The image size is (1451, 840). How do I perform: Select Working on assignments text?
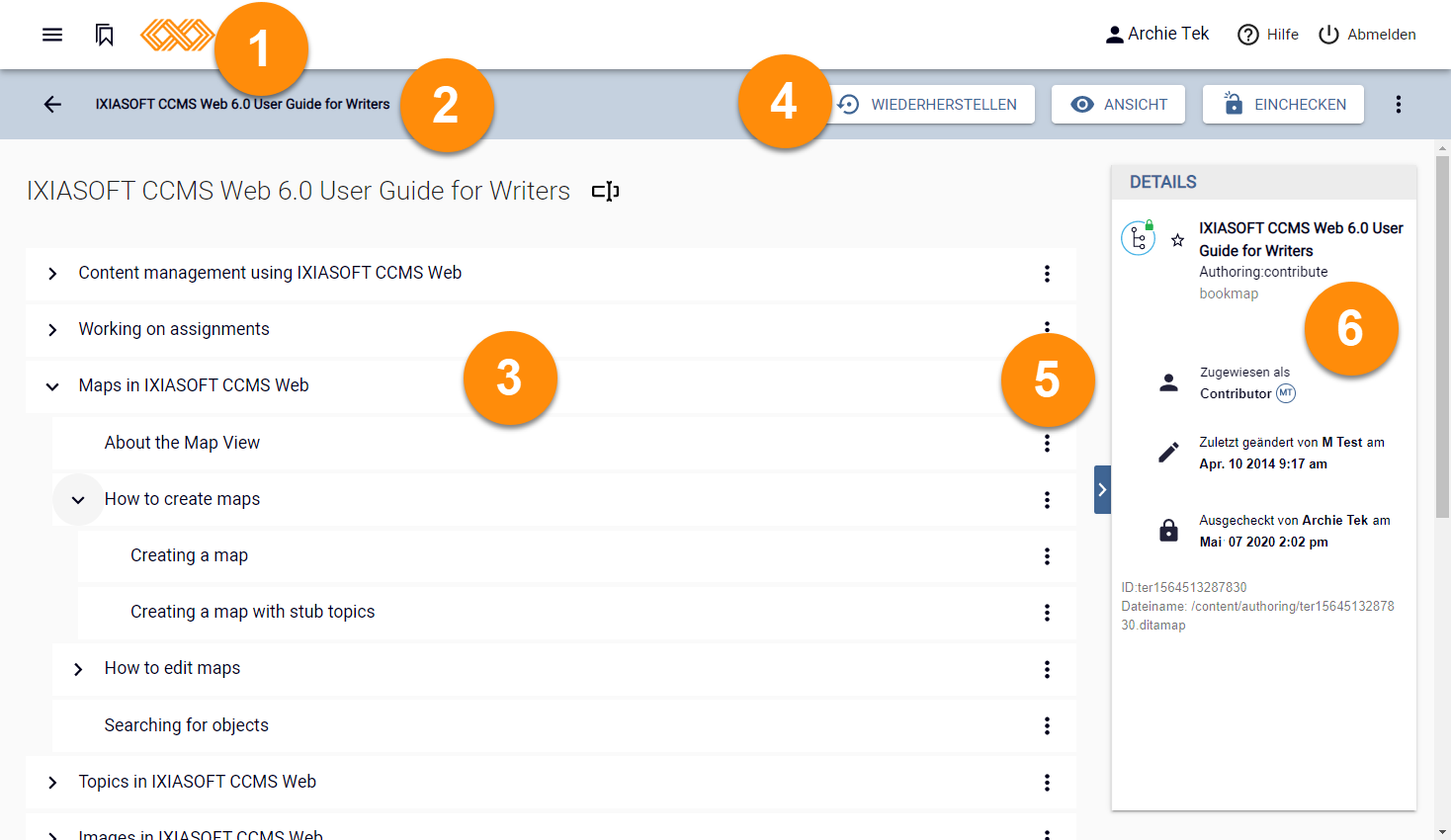click(x=174, y=329)
